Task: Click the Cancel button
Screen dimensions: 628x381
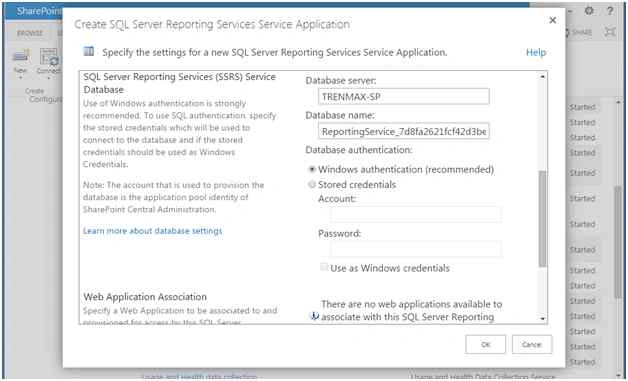Action: [532, 345]
